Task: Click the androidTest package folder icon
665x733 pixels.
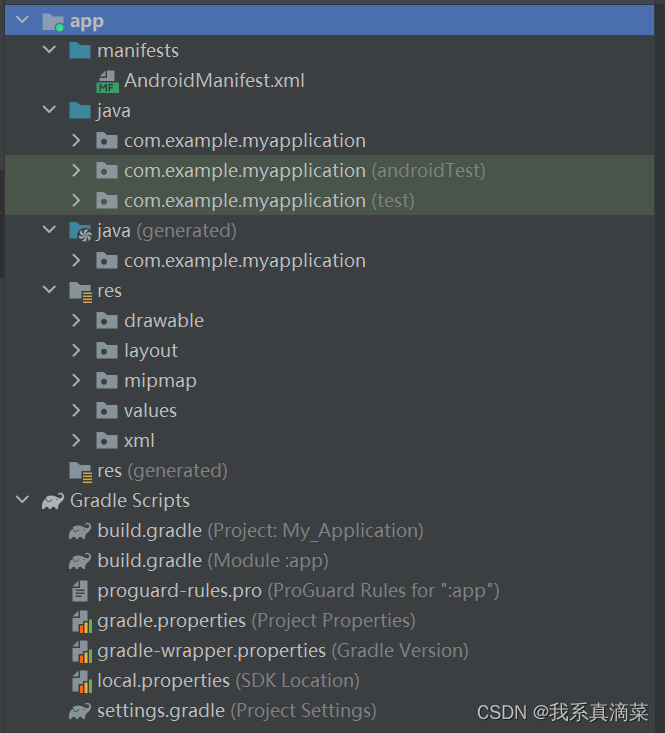Action: [107, 171]
